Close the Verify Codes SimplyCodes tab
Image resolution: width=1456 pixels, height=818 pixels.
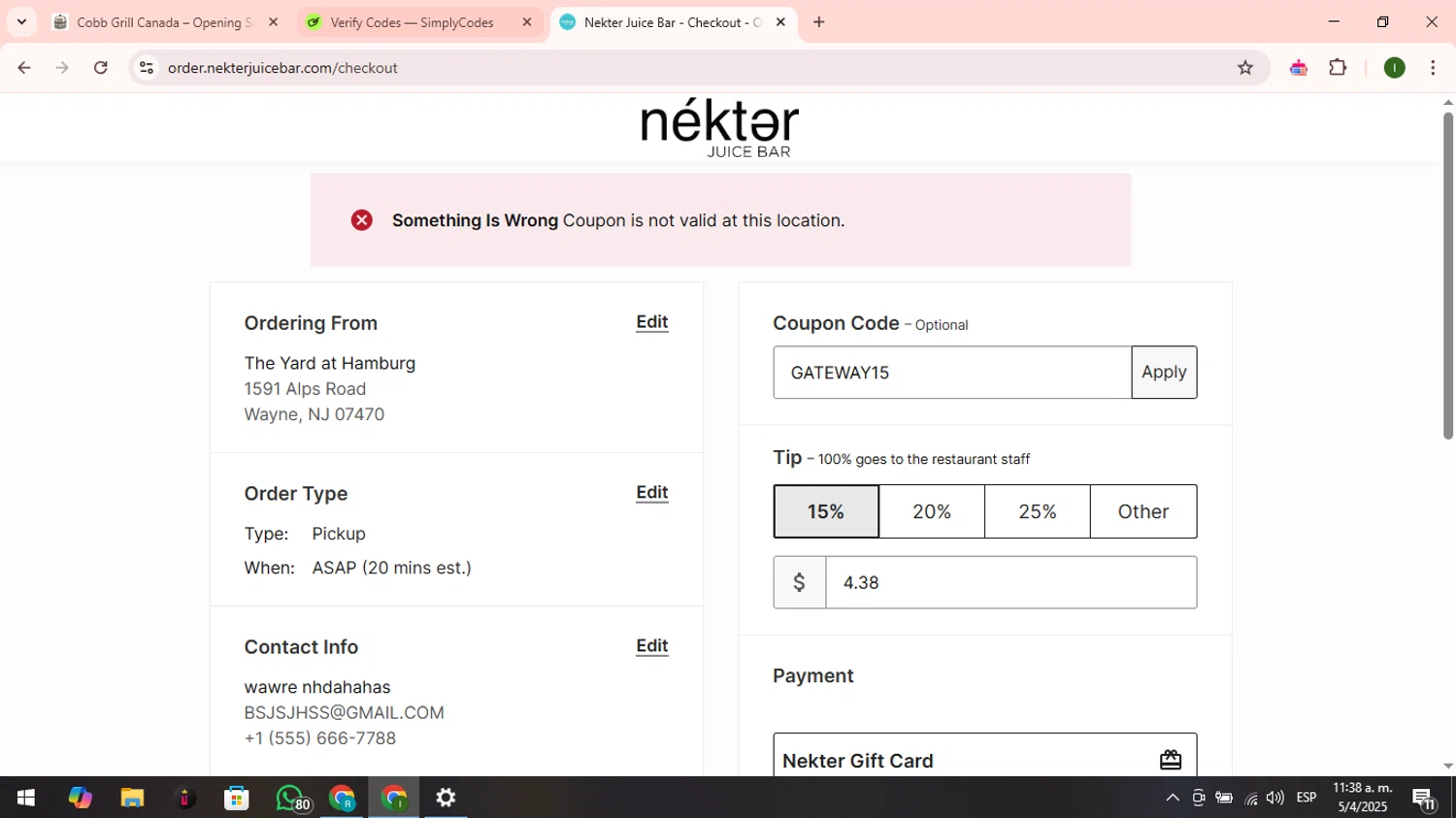pos(527,22)
